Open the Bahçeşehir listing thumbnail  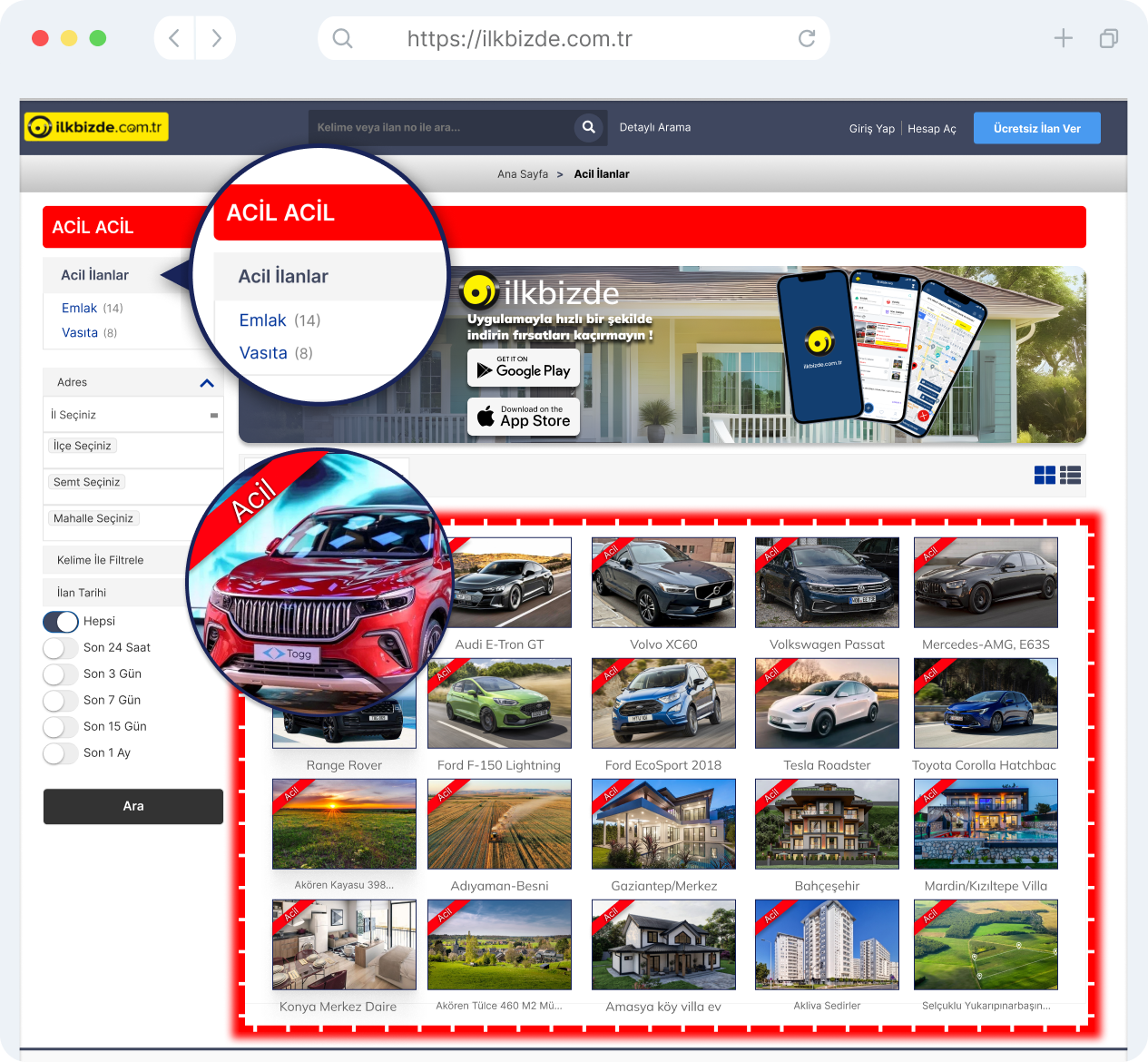click(827, 824)
